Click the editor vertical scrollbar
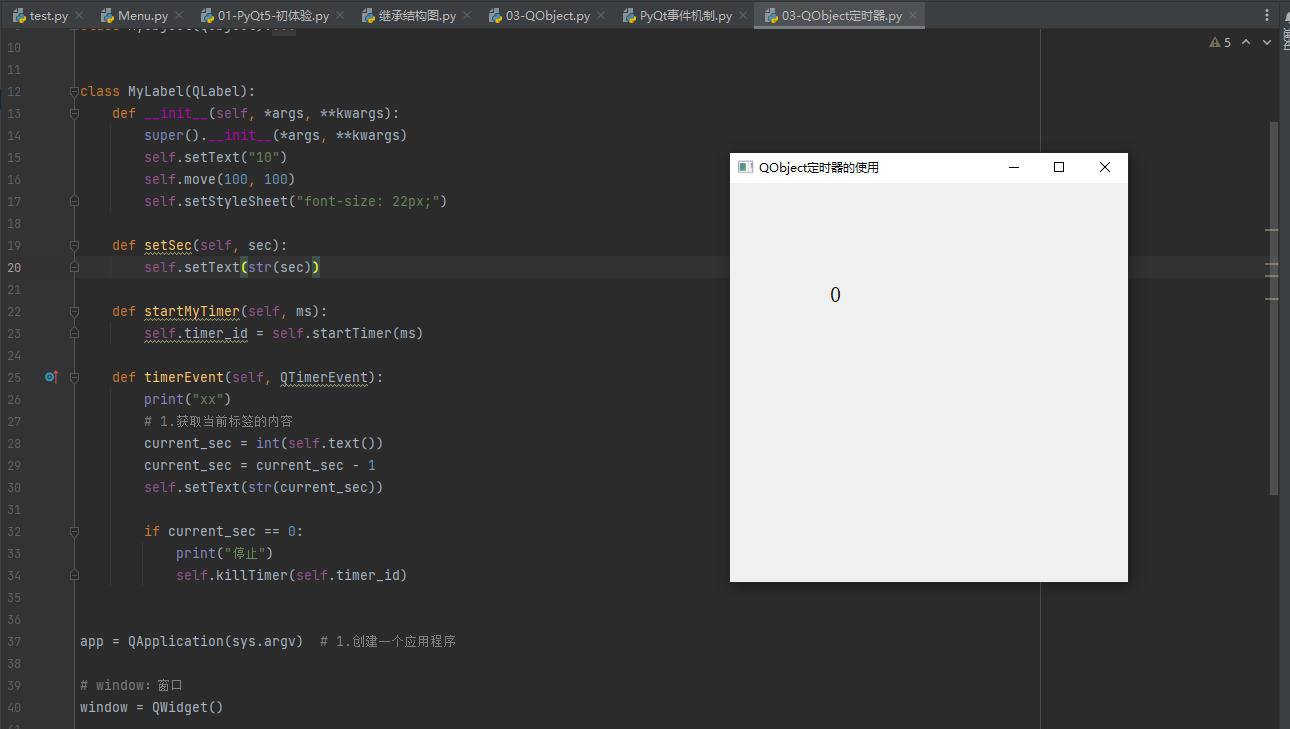This screenshot has height=729, width=1290. pyautogui.click(x=1273, y=308)
